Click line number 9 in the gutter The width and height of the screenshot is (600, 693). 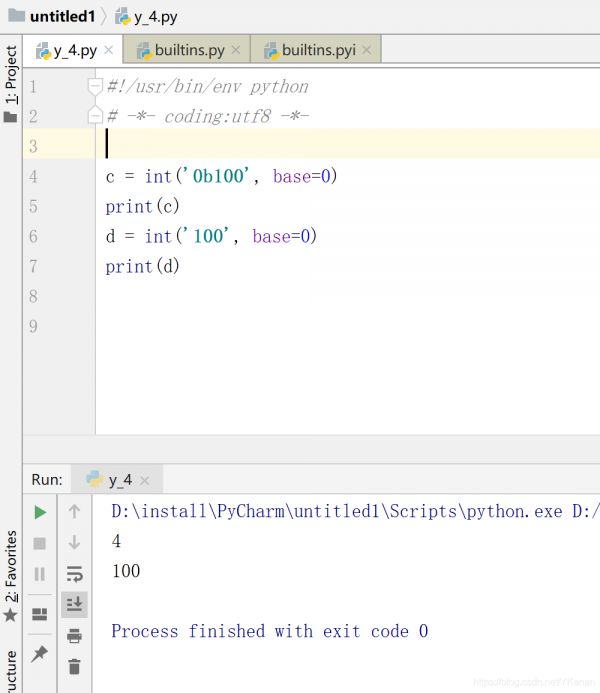[33, 326]
